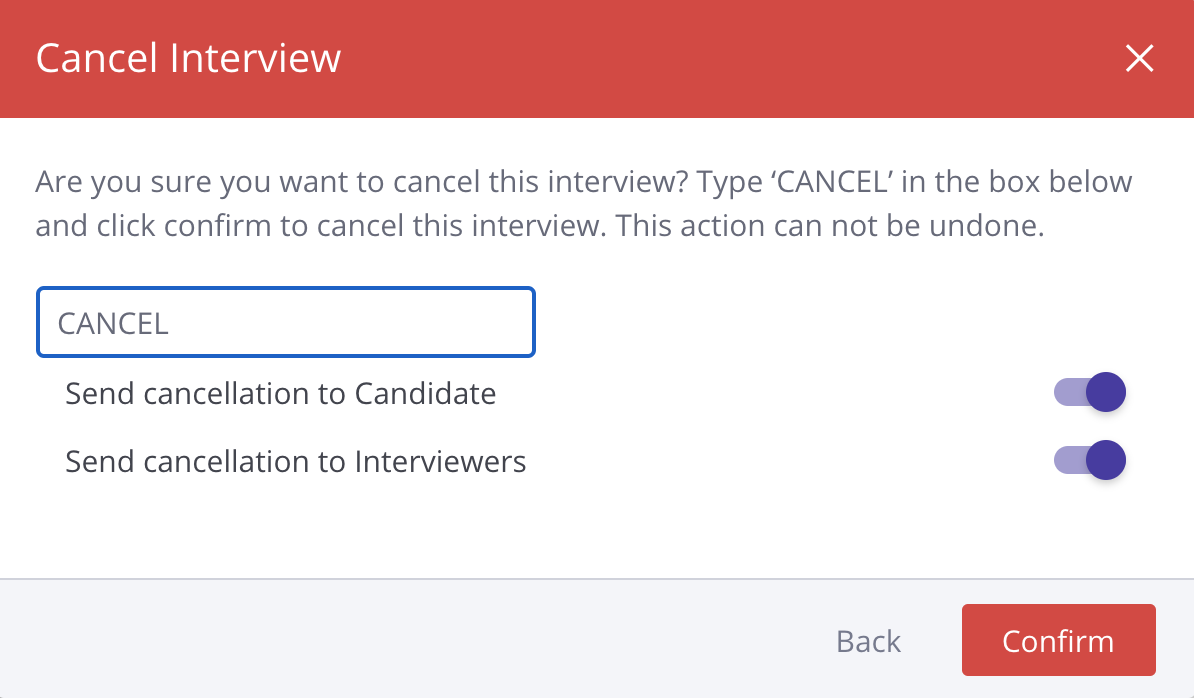The image size is (1194, 698).
Task: Go back using the Back link
Action: 868,641
